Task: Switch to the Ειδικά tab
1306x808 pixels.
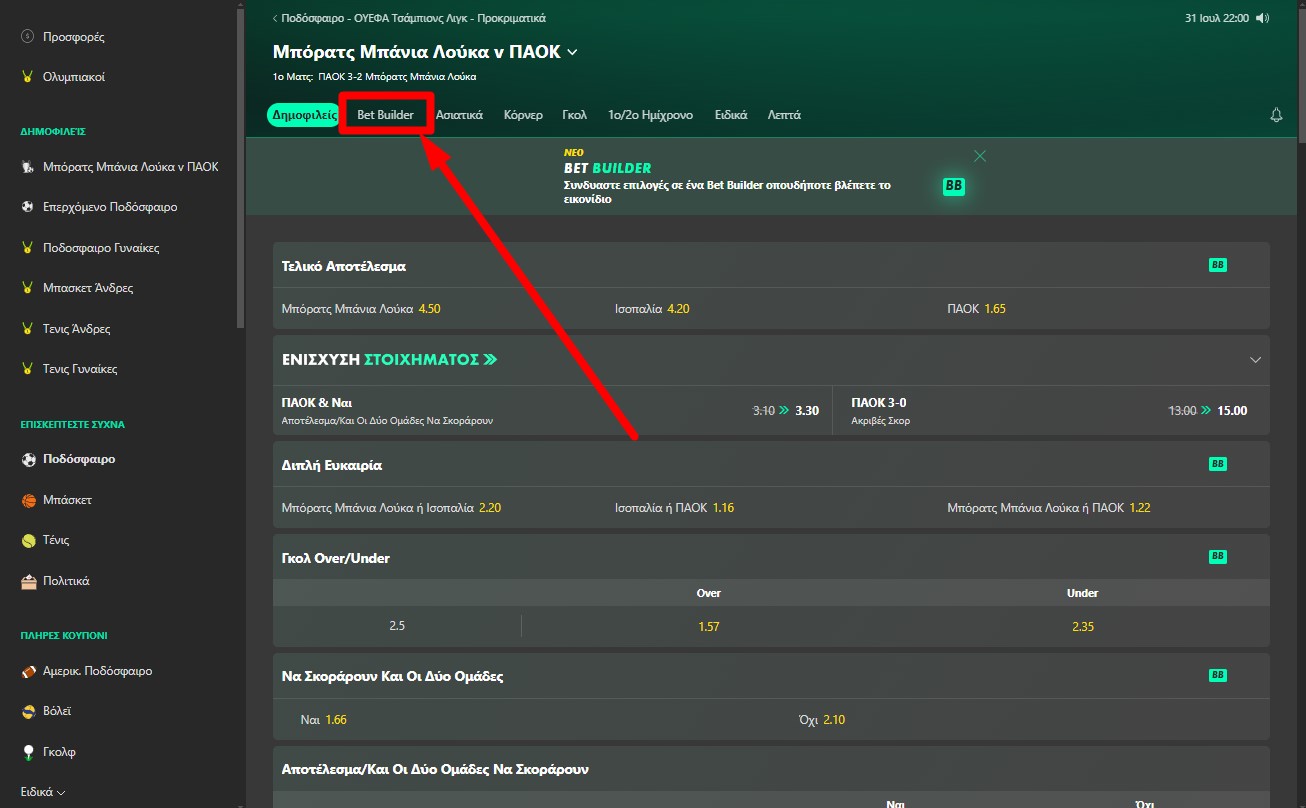Action: (x=731, y=115)
